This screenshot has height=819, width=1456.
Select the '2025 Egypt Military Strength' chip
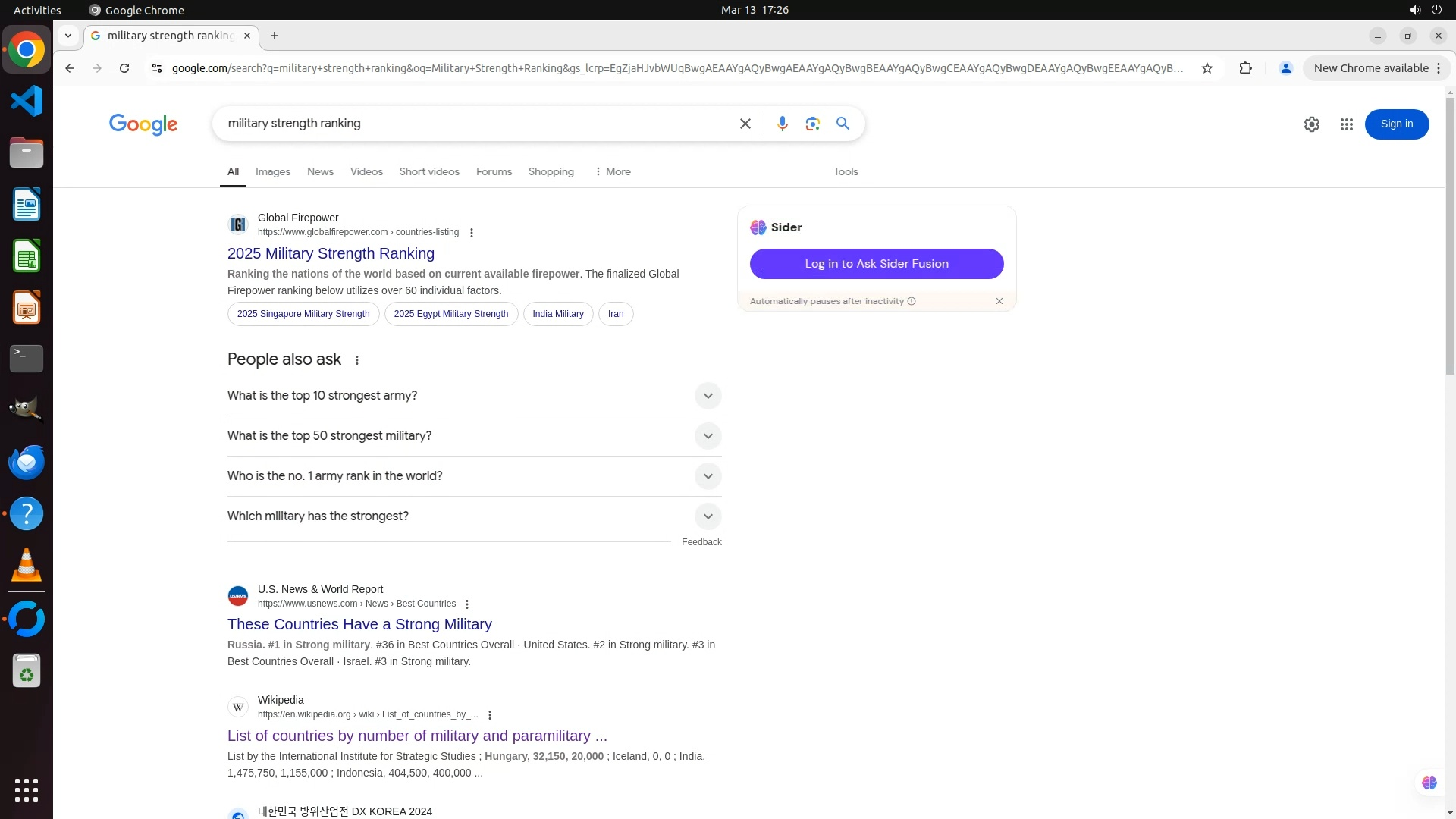(450, 314)
